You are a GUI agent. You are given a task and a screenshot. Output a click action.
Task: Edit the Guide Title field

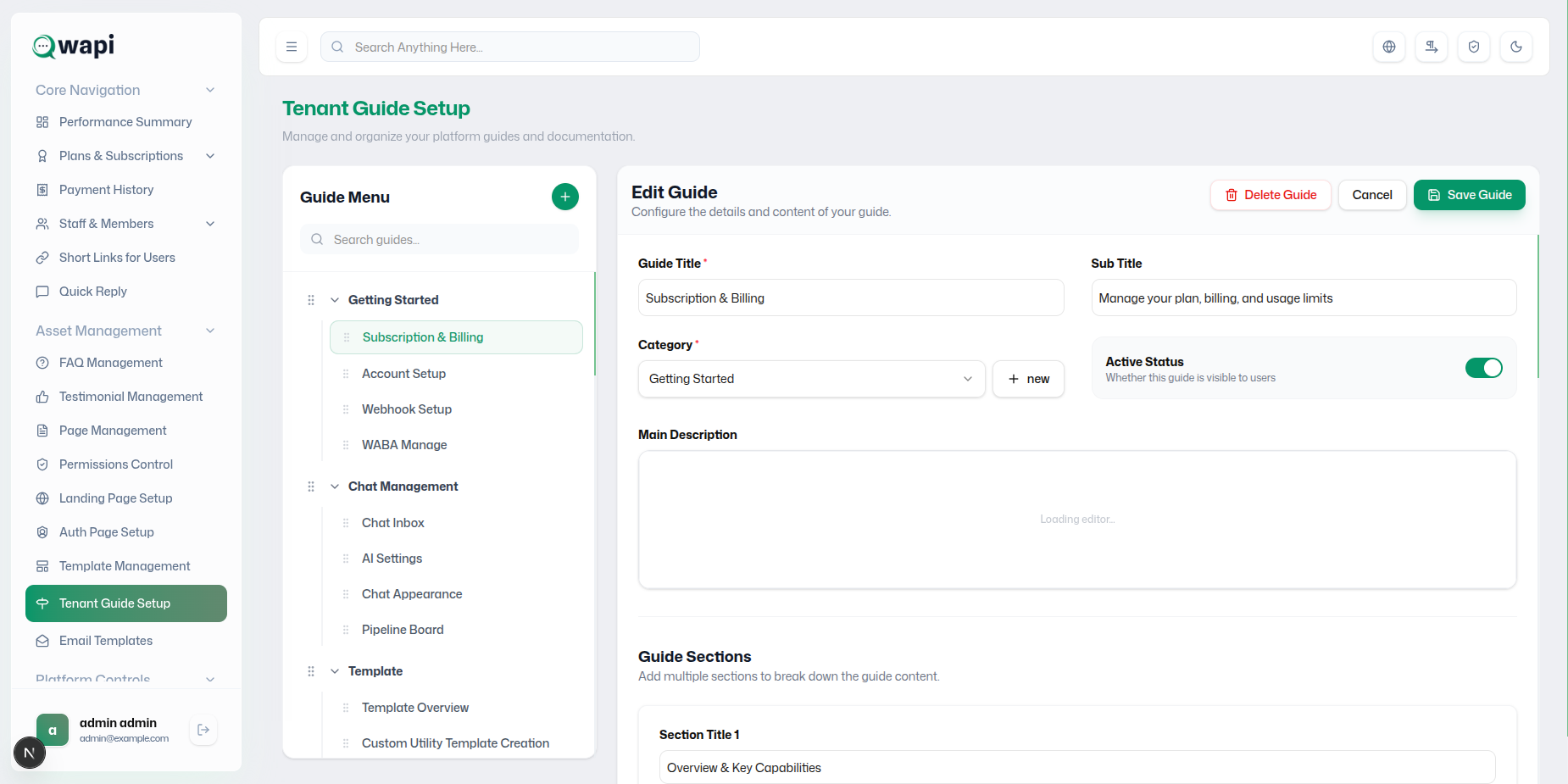pos(851,298)
